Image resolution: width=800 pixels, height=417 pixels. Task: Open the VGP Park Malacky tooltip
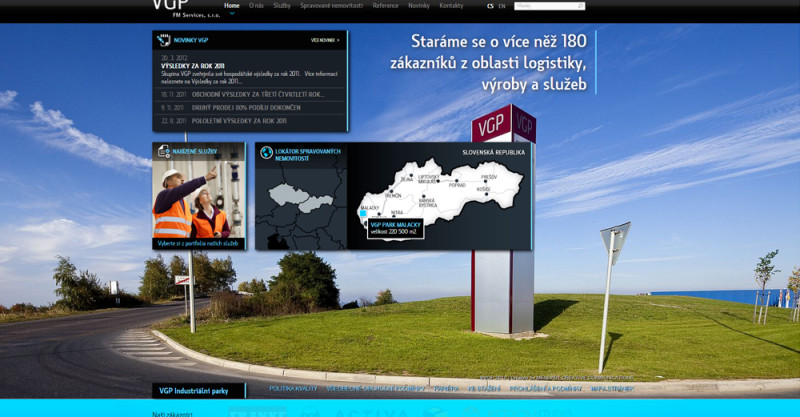(x=395, y=228)
